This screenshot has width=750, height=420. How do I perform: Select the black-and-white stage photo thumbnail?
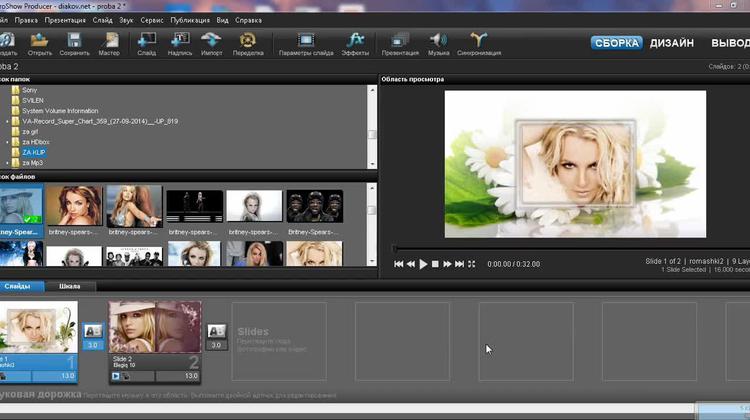195,206
